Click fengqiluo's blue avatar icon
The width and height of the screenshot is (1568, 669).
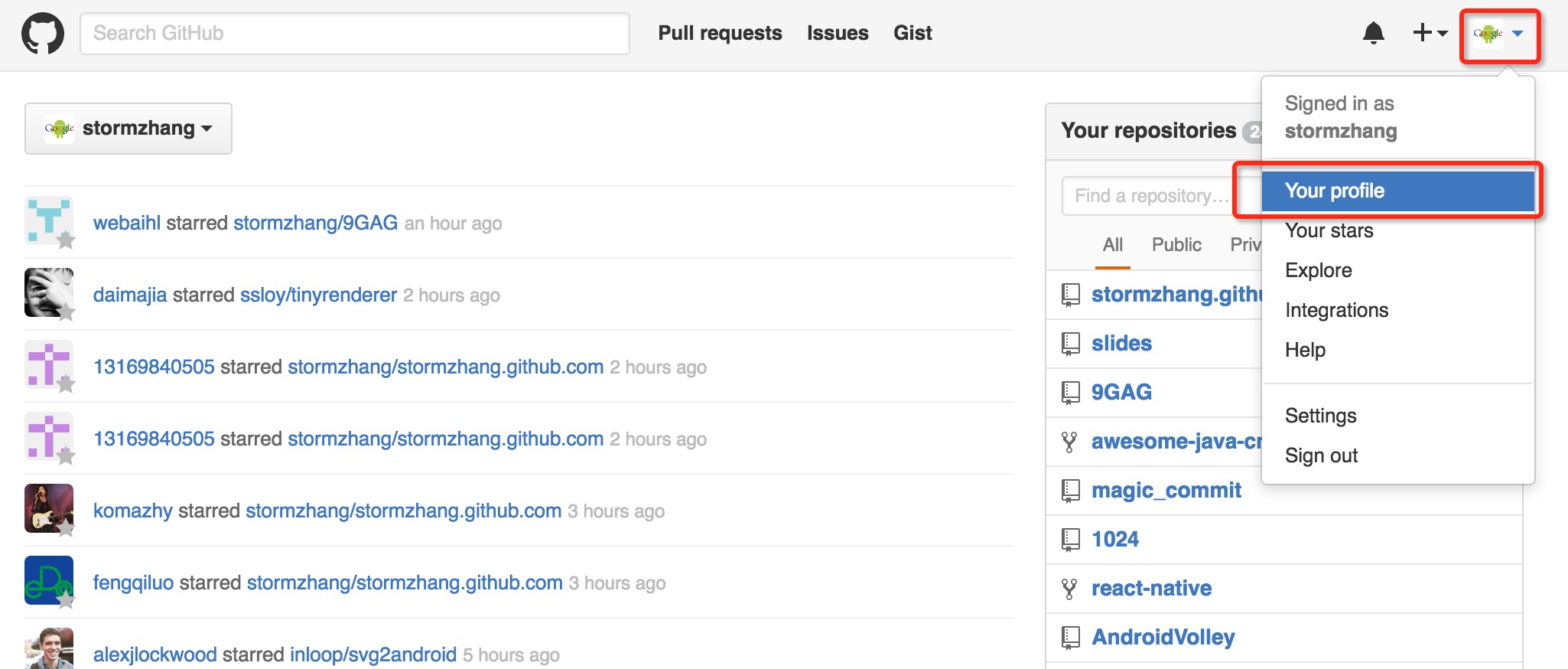[x=49, y=580]
